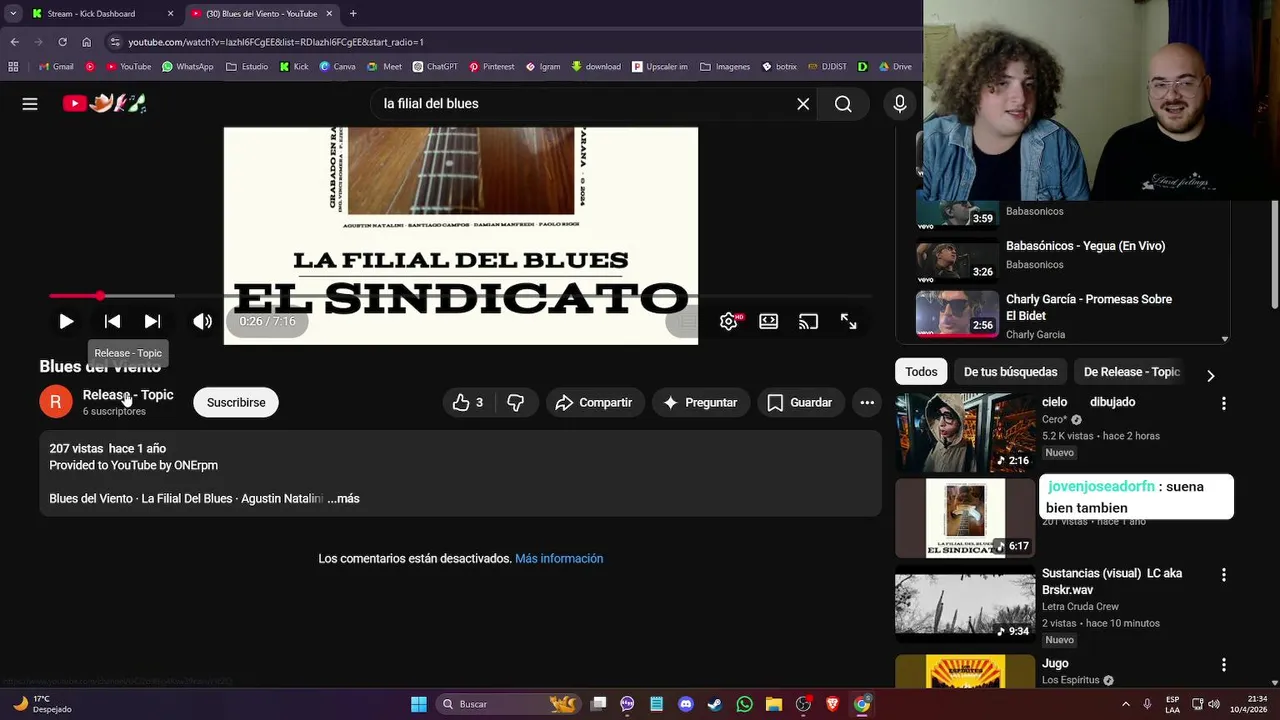1280x720 pixels.
Task: Enter fullscreen video mode
Action: point(848,322)
